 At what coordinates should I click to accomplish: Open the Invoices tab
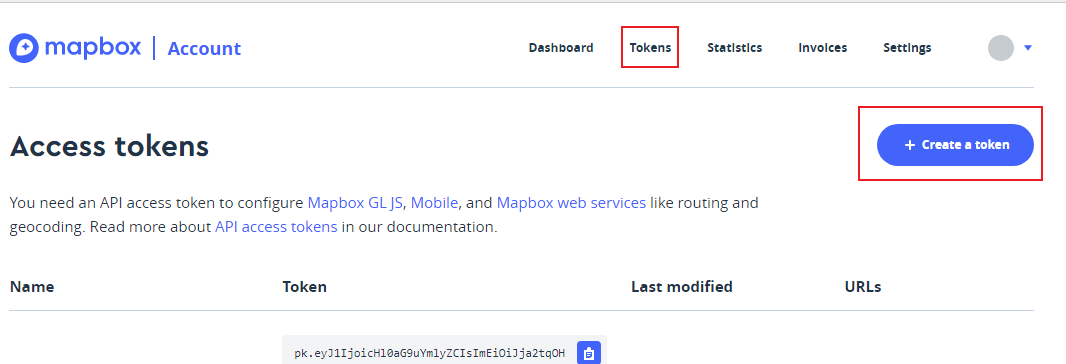click(x=823, y=48)
